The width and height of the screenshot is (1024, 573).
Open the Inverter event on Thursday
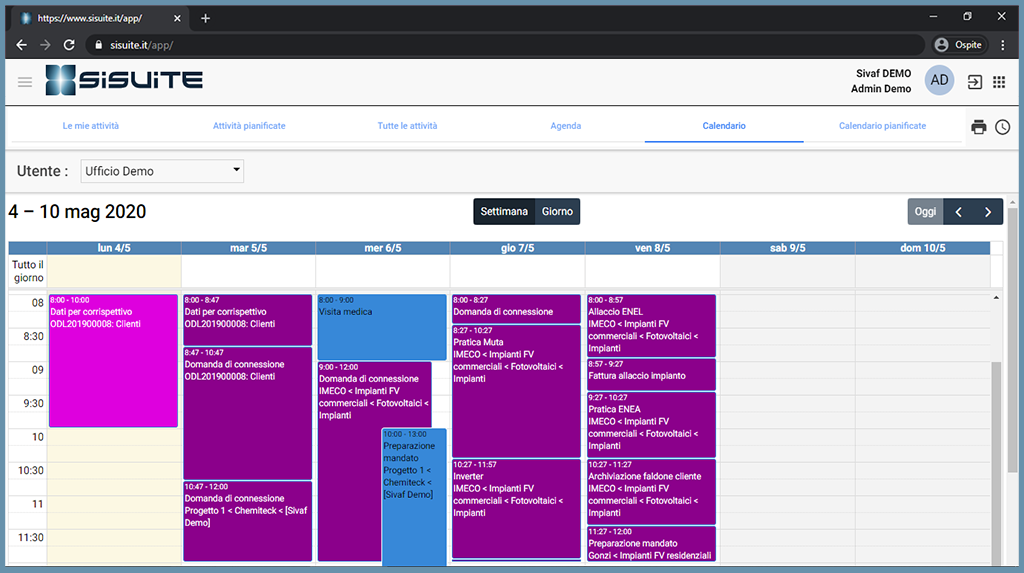(x=516, y=509)
